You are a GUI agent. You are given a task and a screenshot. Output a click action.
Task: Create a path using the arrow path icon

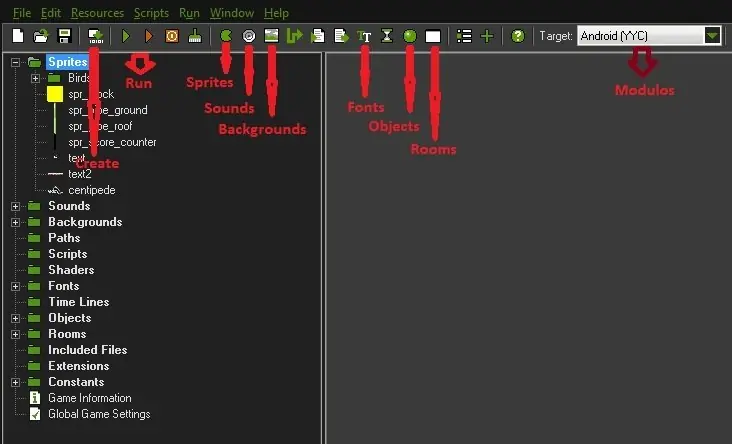tap(295, 36)
